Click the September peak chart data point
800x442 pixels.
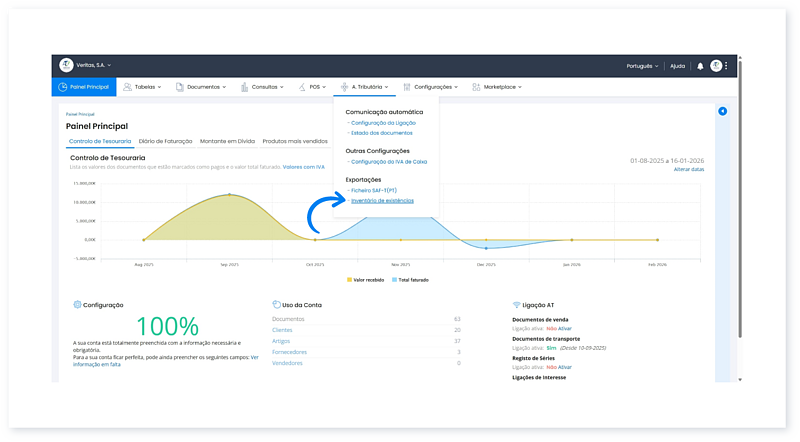pyautogui.click(x=229, y=194)
